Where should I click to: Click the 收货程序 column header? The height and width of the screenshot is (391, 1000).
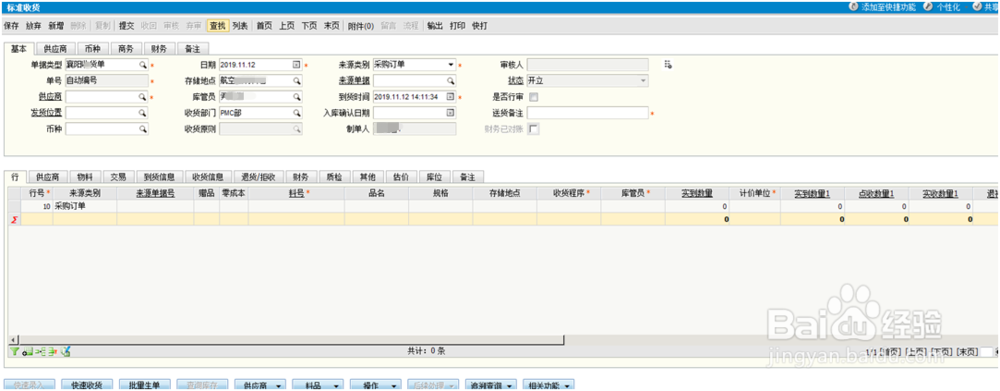coord(568,193)
